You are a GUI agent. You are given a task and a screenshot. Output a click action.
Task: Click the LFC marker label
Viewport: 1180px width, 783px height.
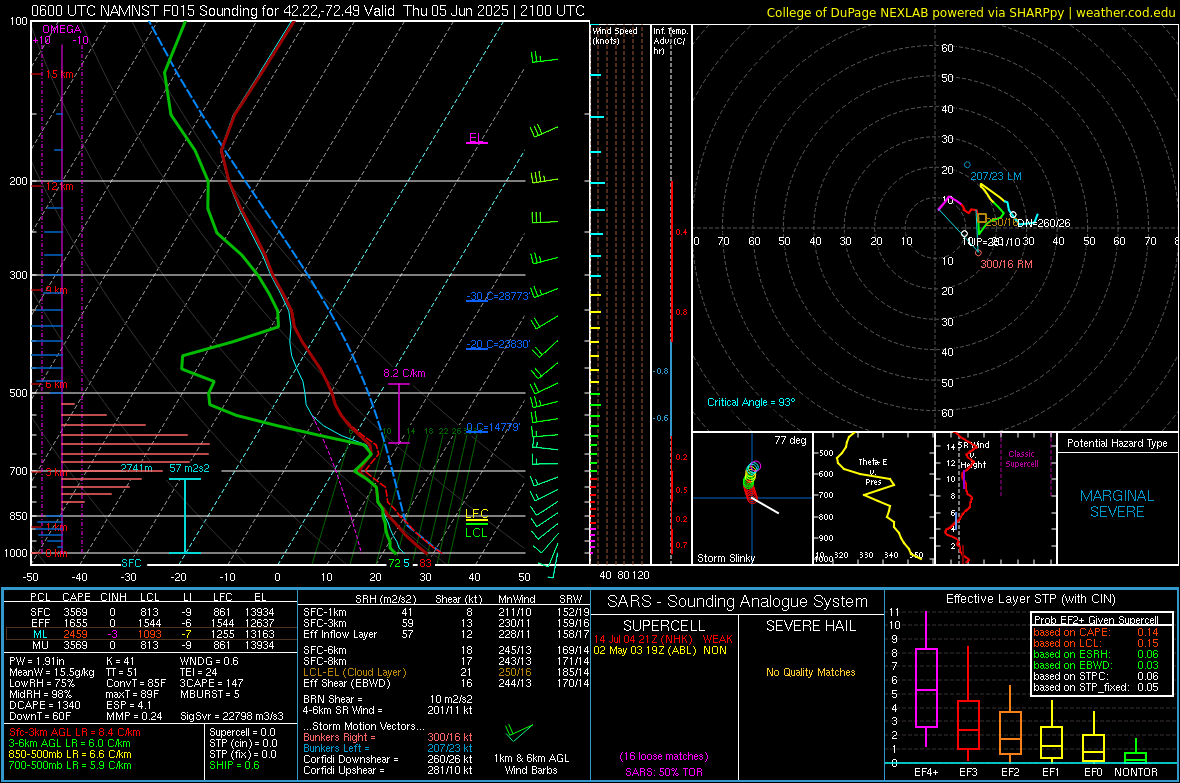[476, 513]
